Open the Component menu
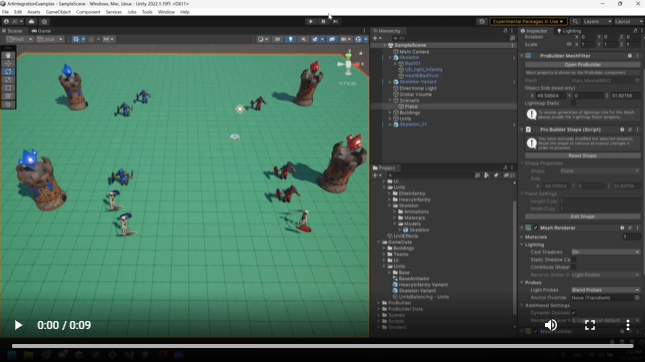This screenshot has height=362, width=645. tap(88, 12)
